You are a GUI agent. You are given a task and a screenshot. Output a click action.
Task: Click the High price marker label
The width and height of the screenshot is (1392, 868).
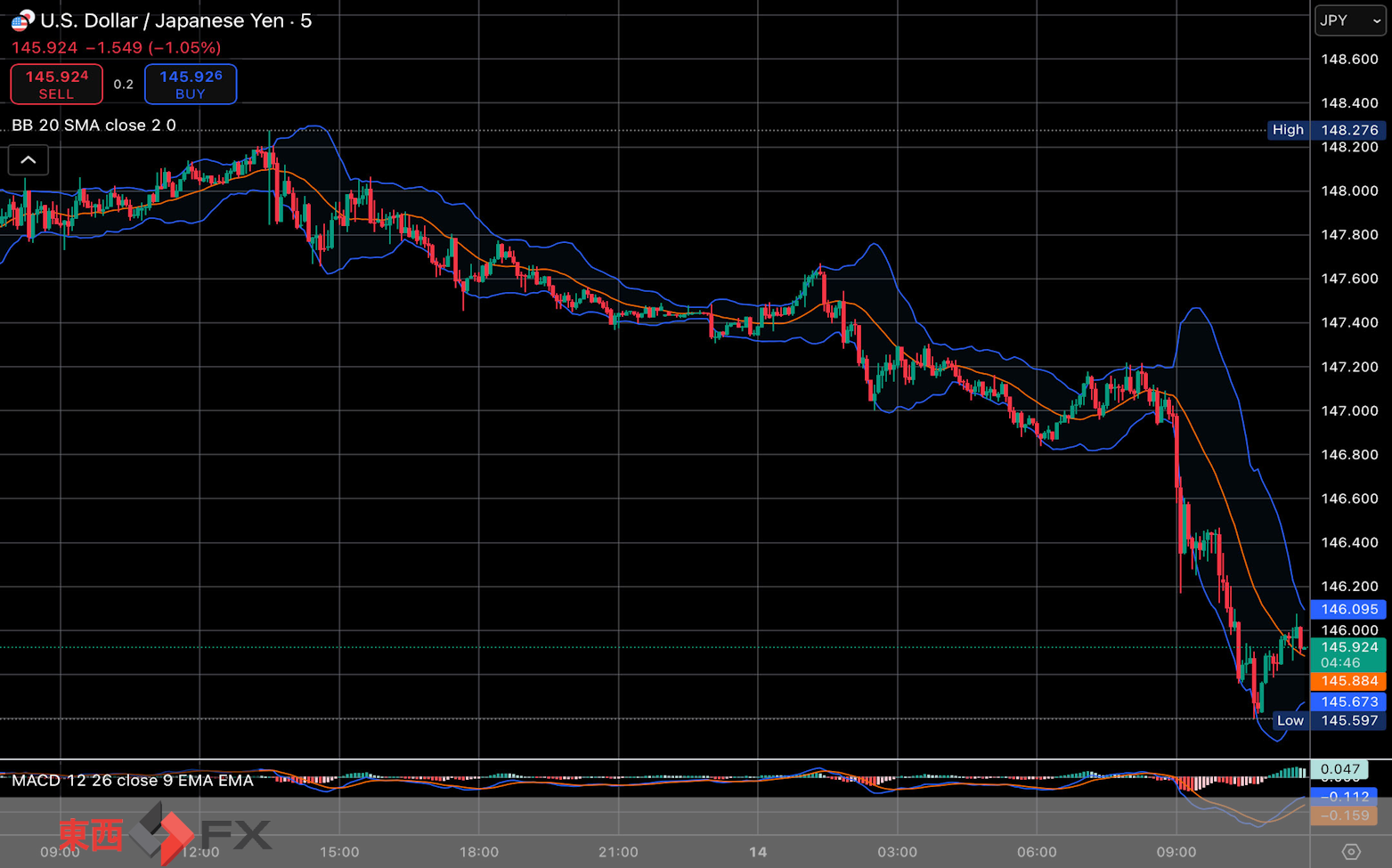1288,130
